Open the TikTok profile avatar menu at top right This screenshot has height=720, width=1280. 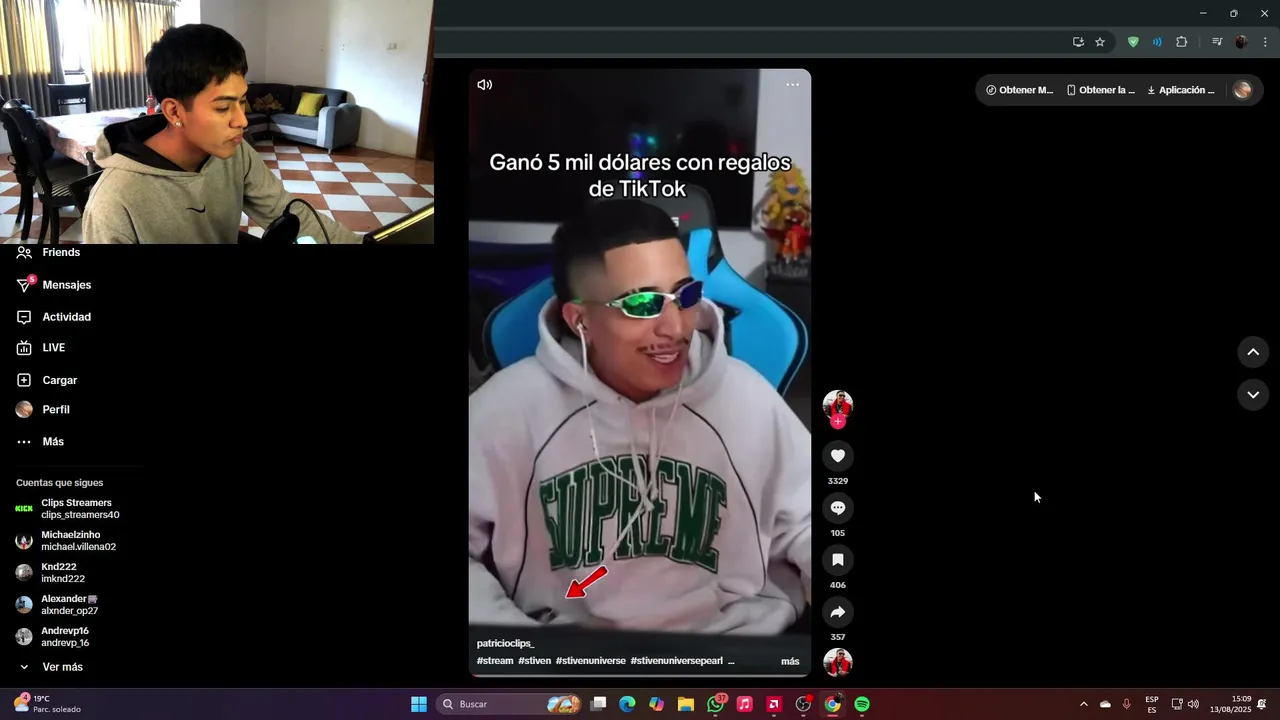pos(1243,90)
